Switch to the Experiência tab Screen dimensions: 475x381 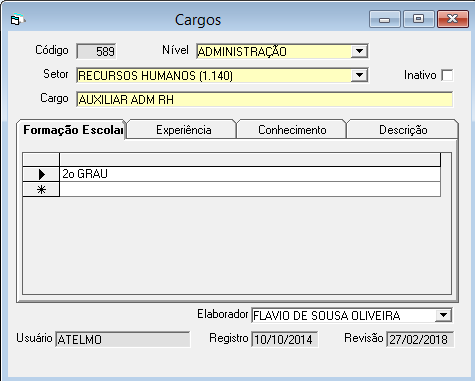click(x=183, y=130)
